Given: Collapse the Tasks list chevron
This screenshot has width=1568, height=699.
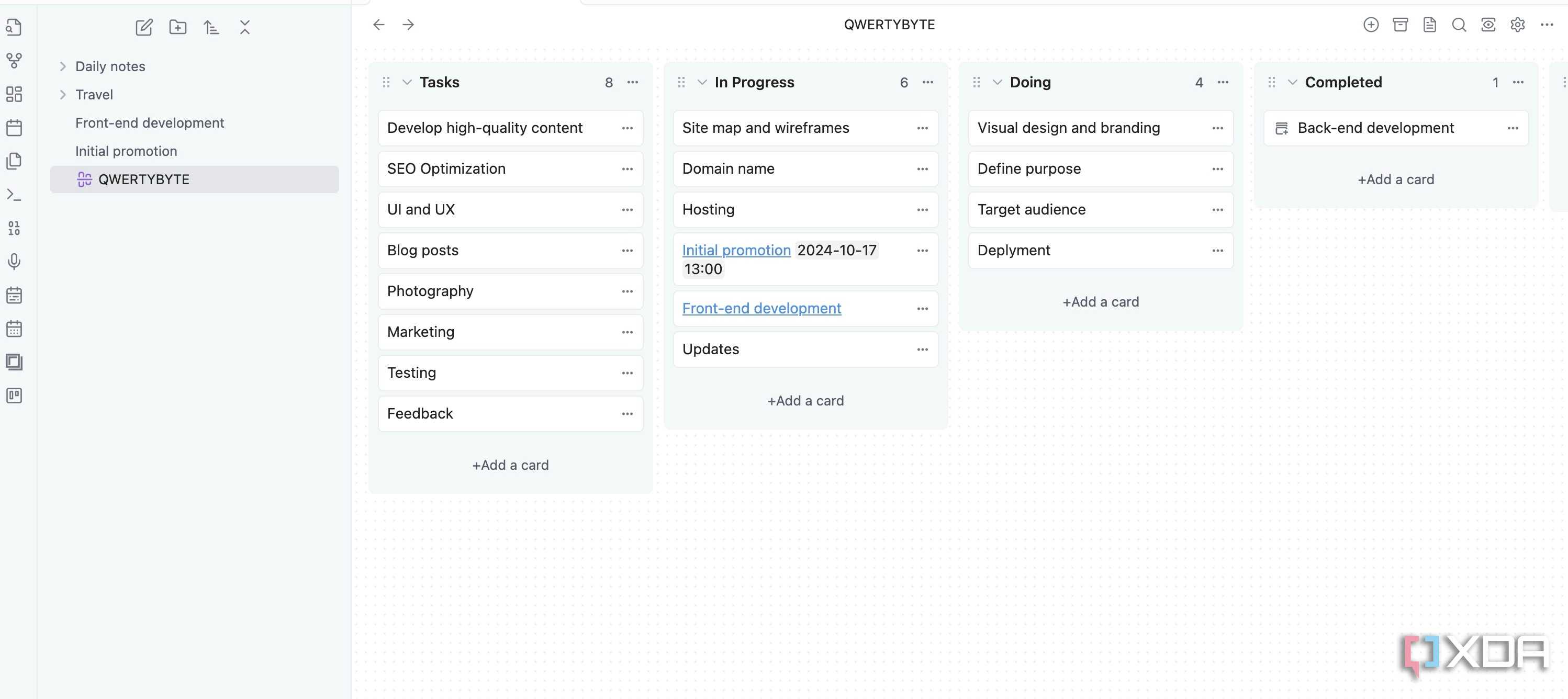Looking at the screenshot, I should 407,82.
